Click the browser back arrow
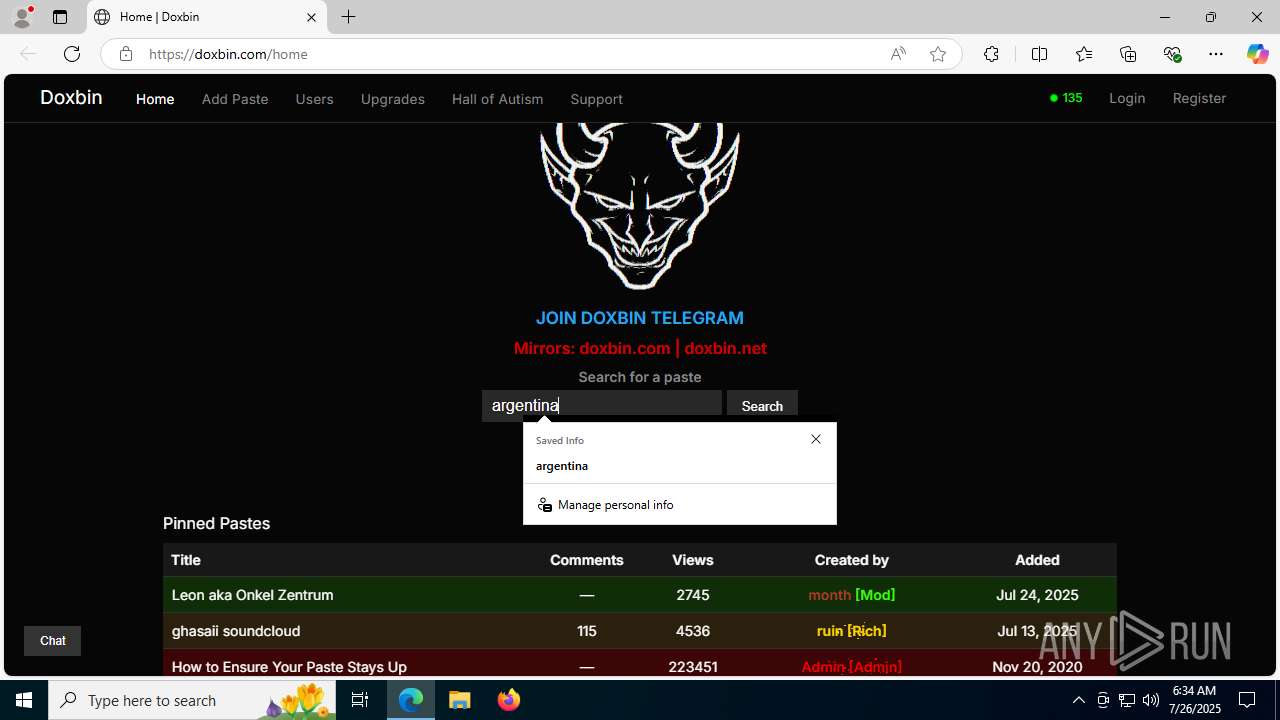1280x720 pixels. click(x=28, y=54)
